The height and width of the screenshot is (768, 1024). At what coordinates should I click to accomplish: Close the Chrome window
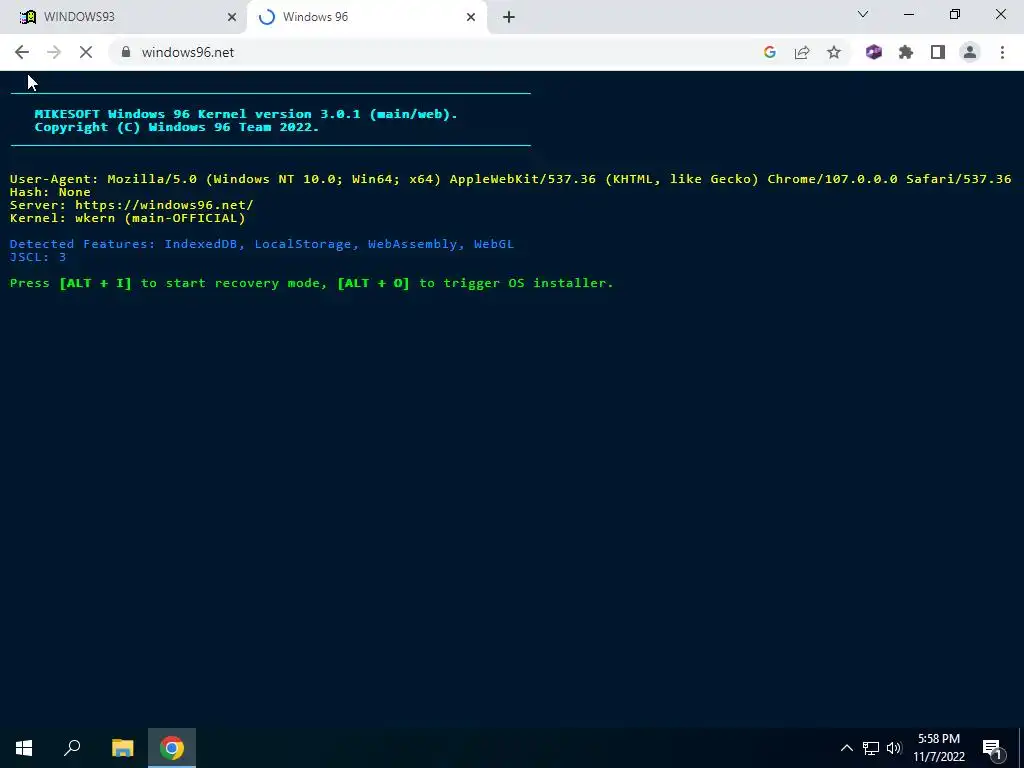click(1000, 14)
